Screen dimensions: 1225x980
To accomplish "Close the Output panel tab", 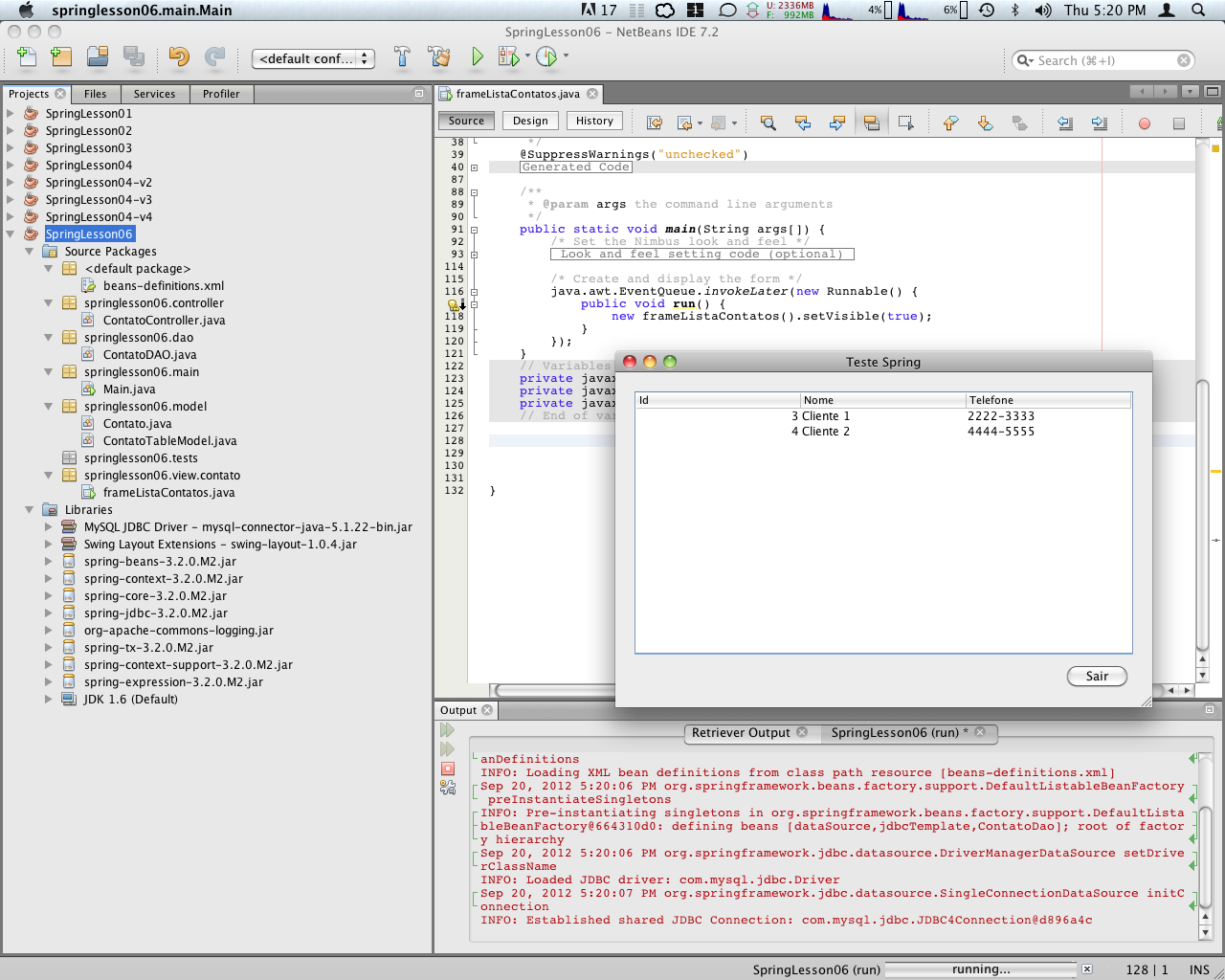I will click(487, 710).
